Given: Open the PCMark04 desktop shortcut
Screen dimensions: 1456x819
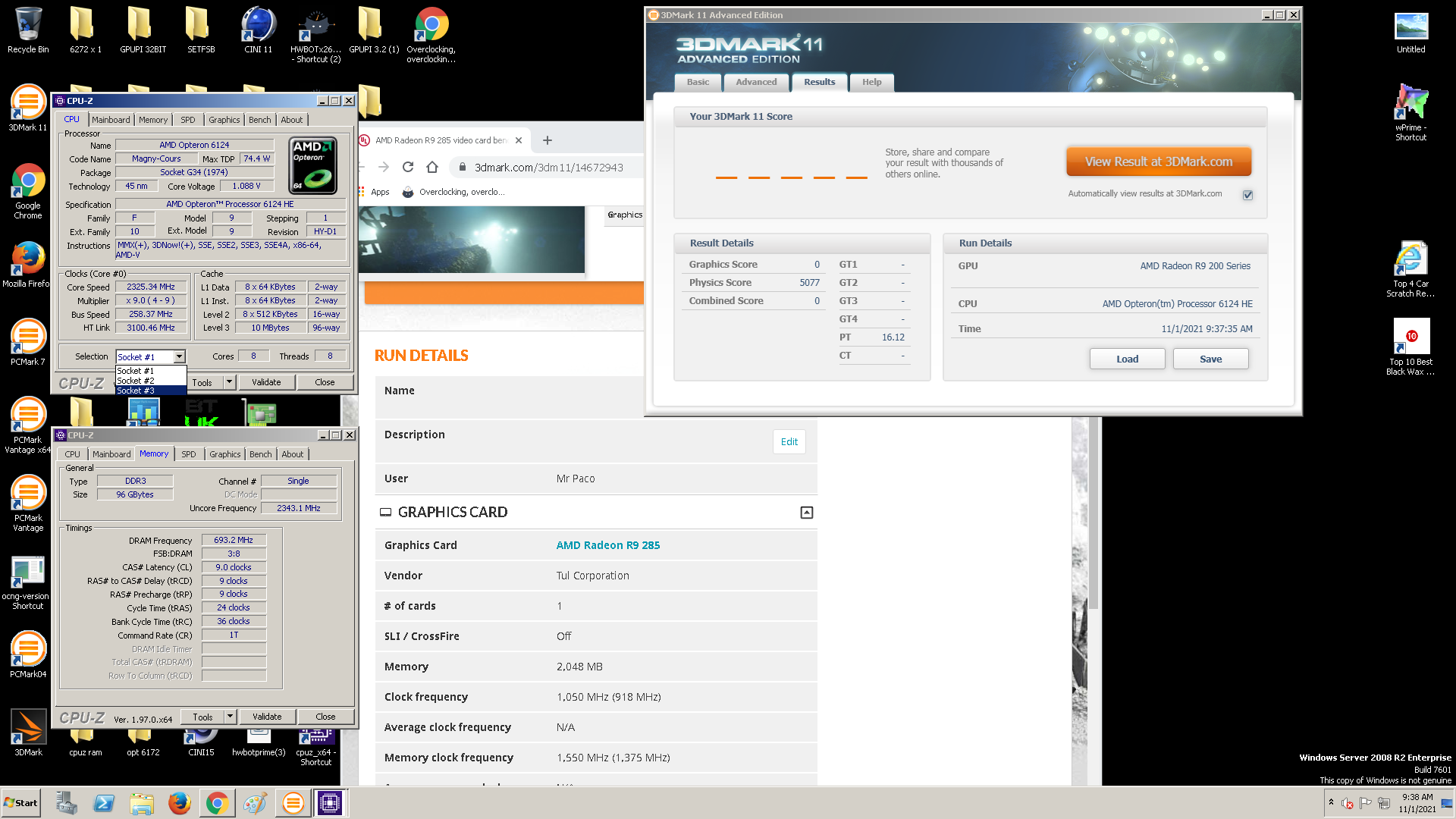Looking at the screenshot, I should (x=28, y=654).
